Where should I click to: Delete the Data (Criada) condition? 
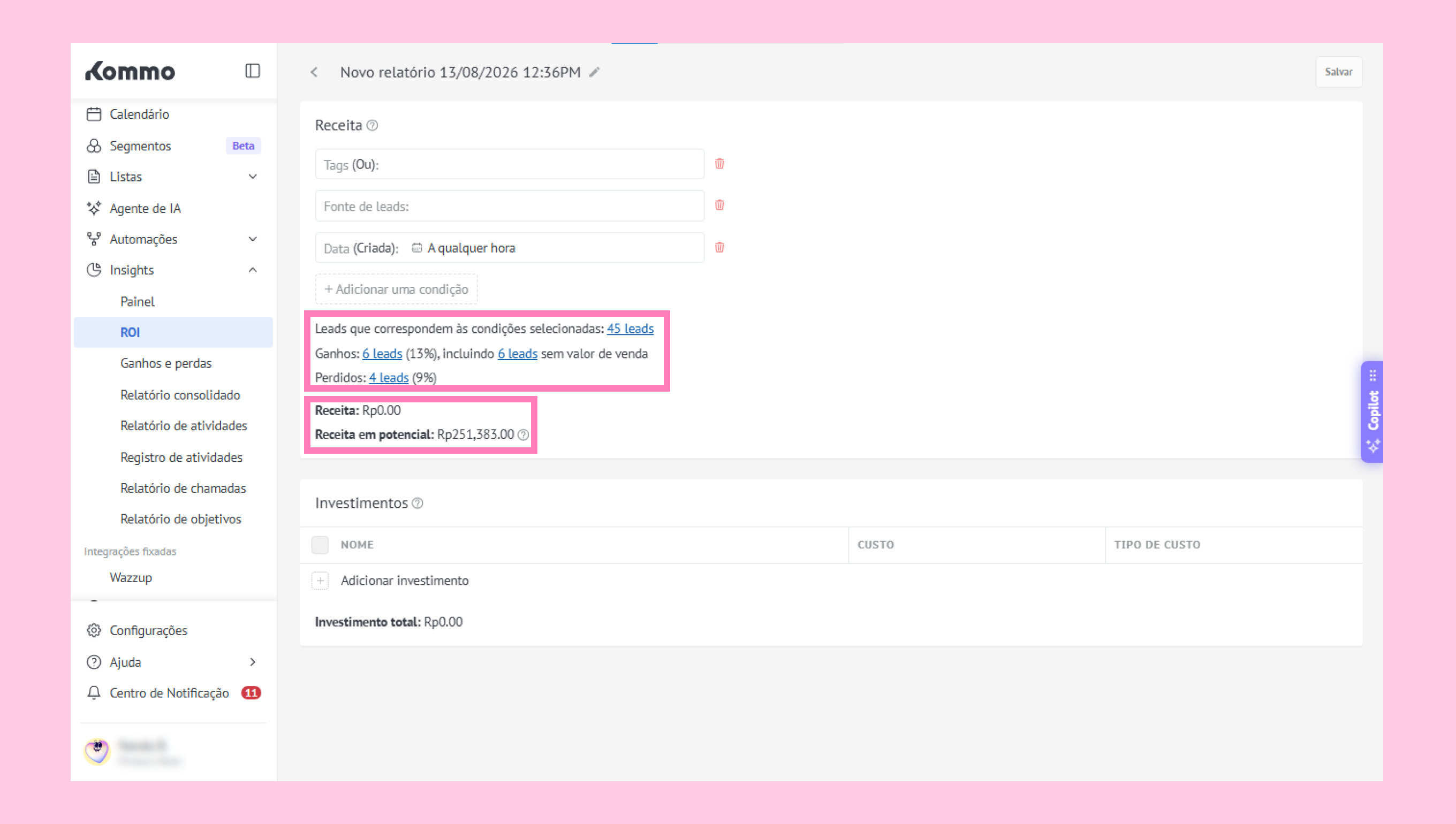pyautogui.click(x=719, y=247)
